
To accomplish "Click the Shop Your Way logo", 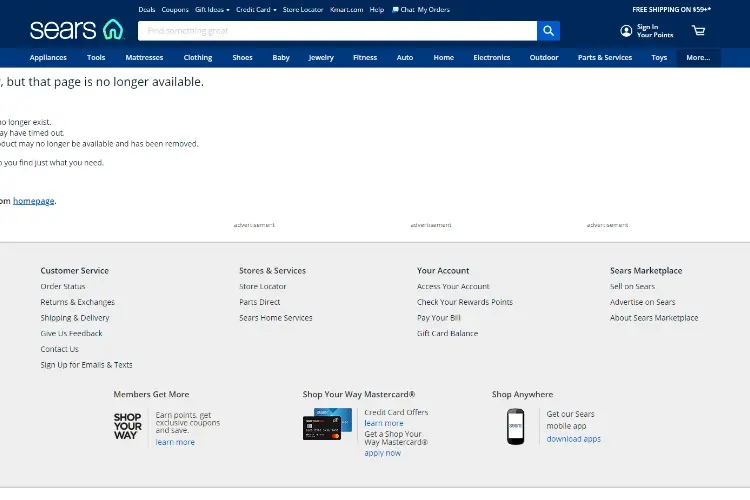I will click(128, 426).
